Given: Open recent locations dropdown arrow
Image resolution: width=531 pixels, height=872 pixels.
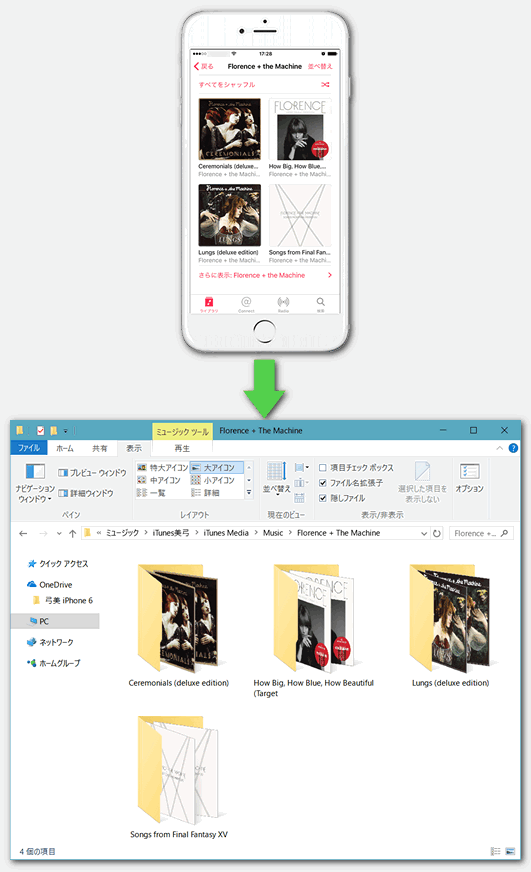Looking at the screenshot, I should 59,533.
